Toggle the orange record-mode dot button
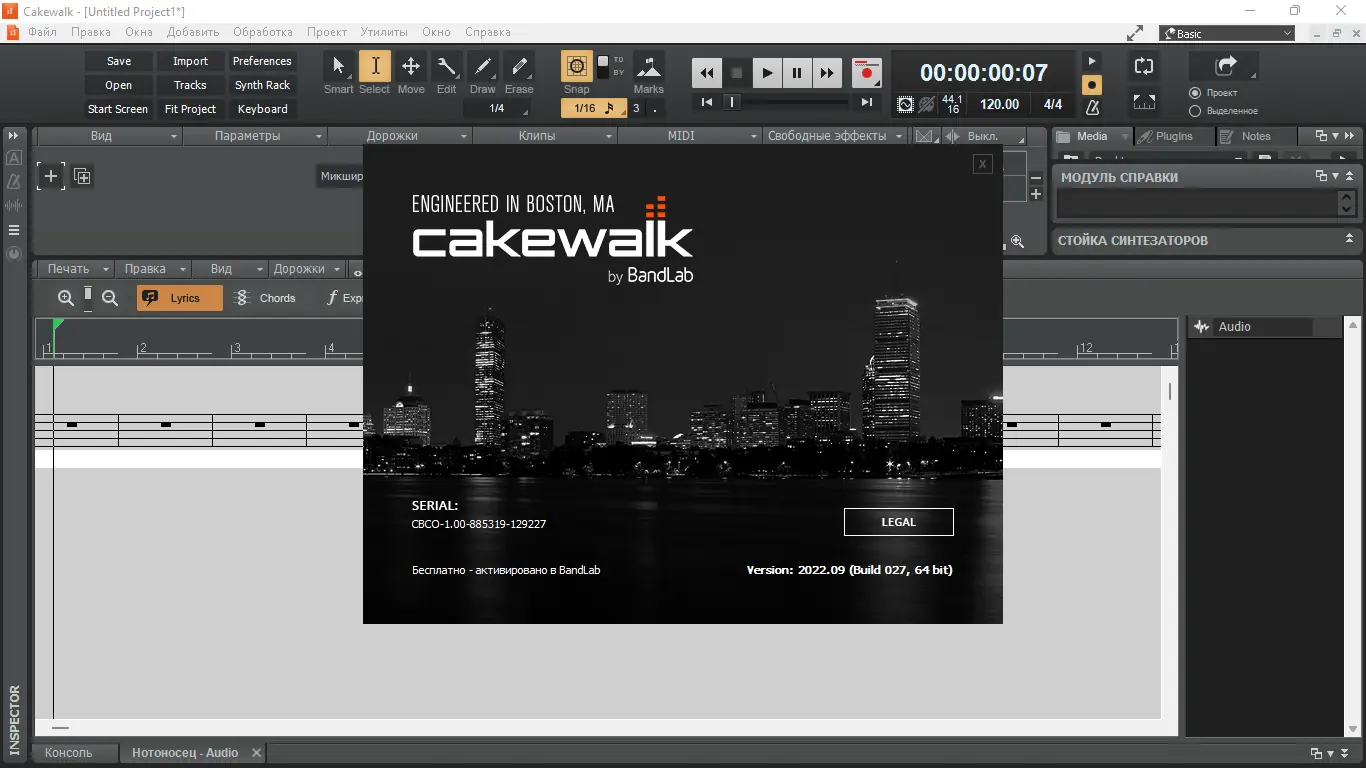This screenshot has width=1366, height=768. [1093, 85]
